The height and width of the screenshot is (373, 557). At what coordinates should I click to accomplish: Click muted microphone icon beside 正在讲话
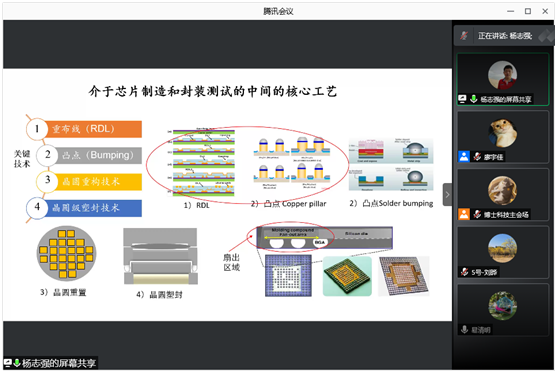[x=464, y=36]
